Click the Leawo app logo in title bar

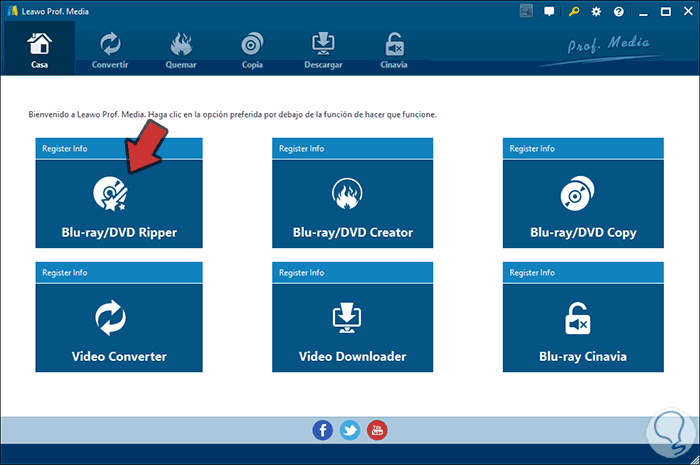point(12,11)
